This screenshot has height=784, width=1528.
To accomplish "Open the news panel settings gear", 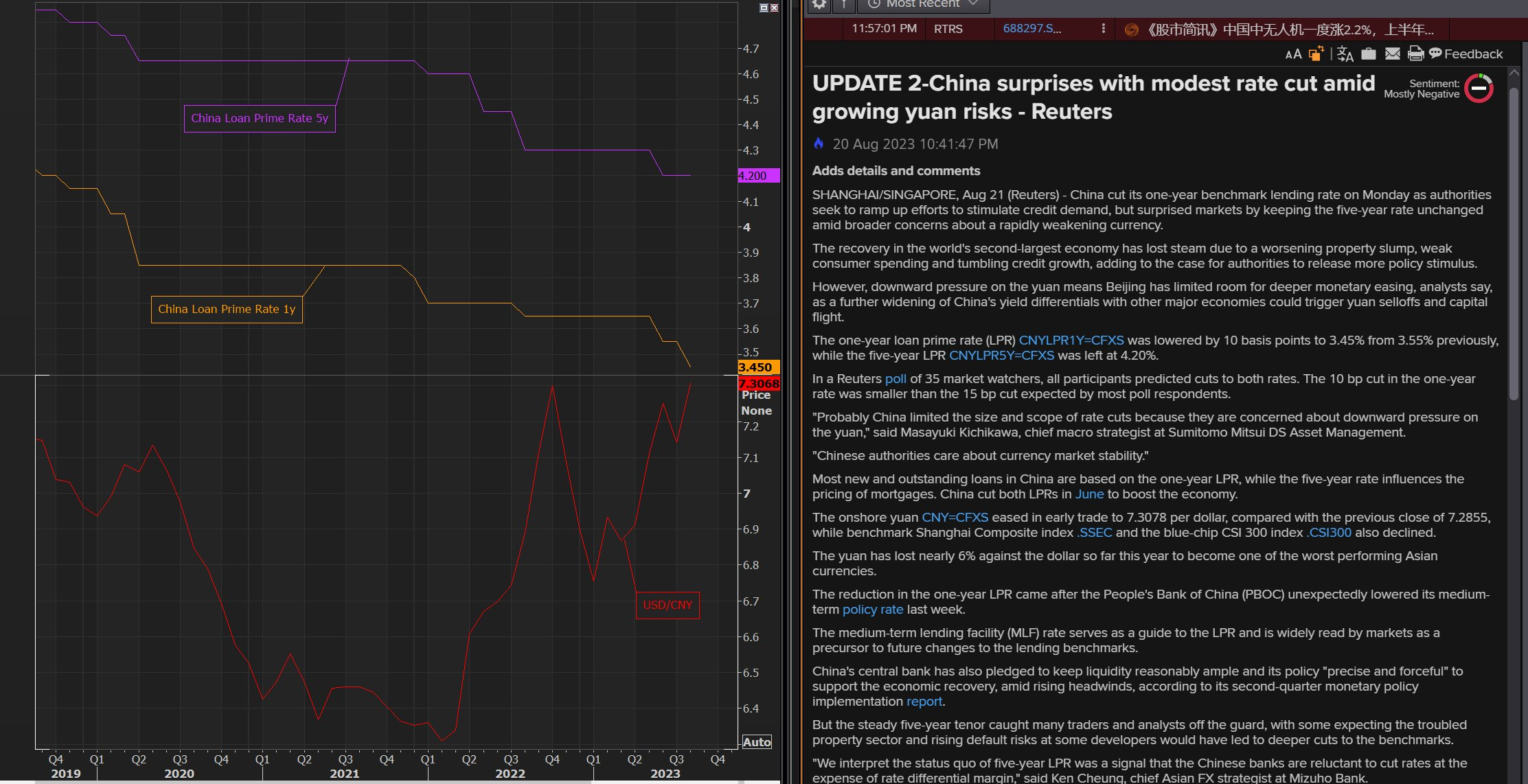I will coord(819,4).
